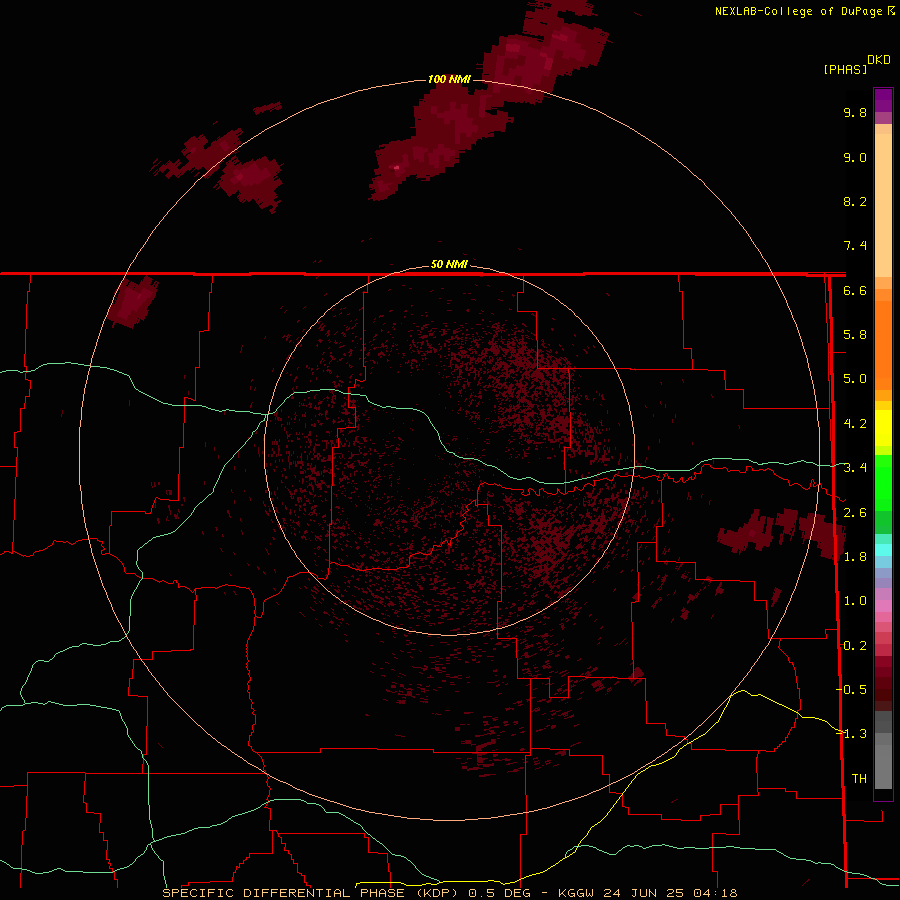
Task: Click the 0.2 scale value
Action: click(x=855, y=646)
